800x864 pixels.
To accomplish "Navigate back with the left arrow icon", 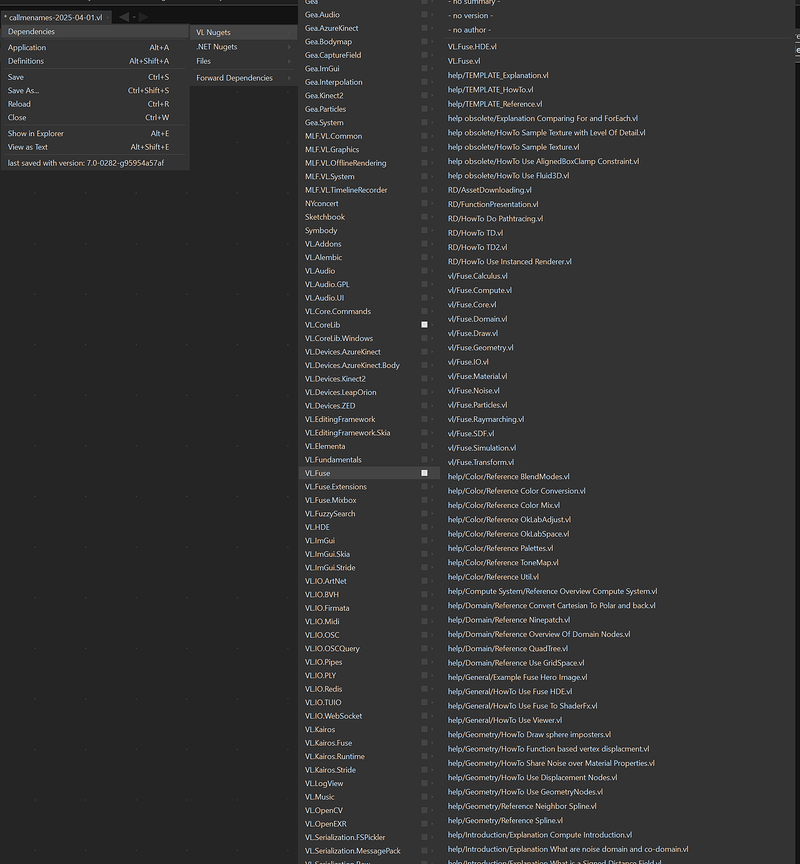I will [124, 17].
